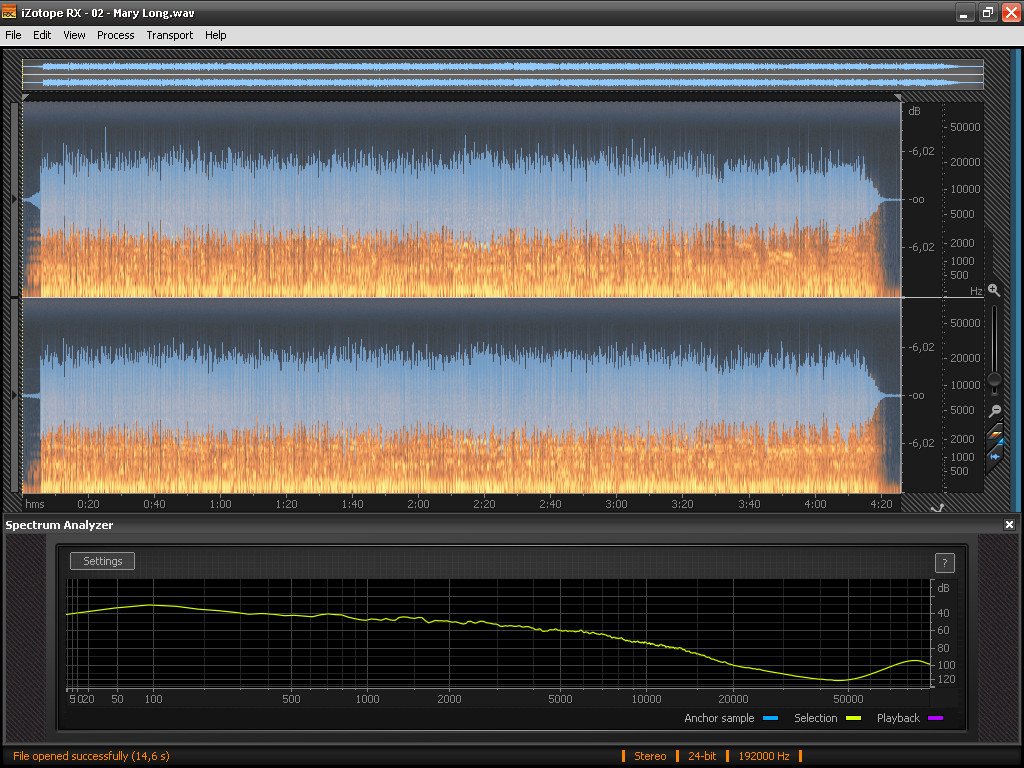1024x768 pixels.
Task: Click the upper channel arrow on the left edge
Action: coord(14,200)
